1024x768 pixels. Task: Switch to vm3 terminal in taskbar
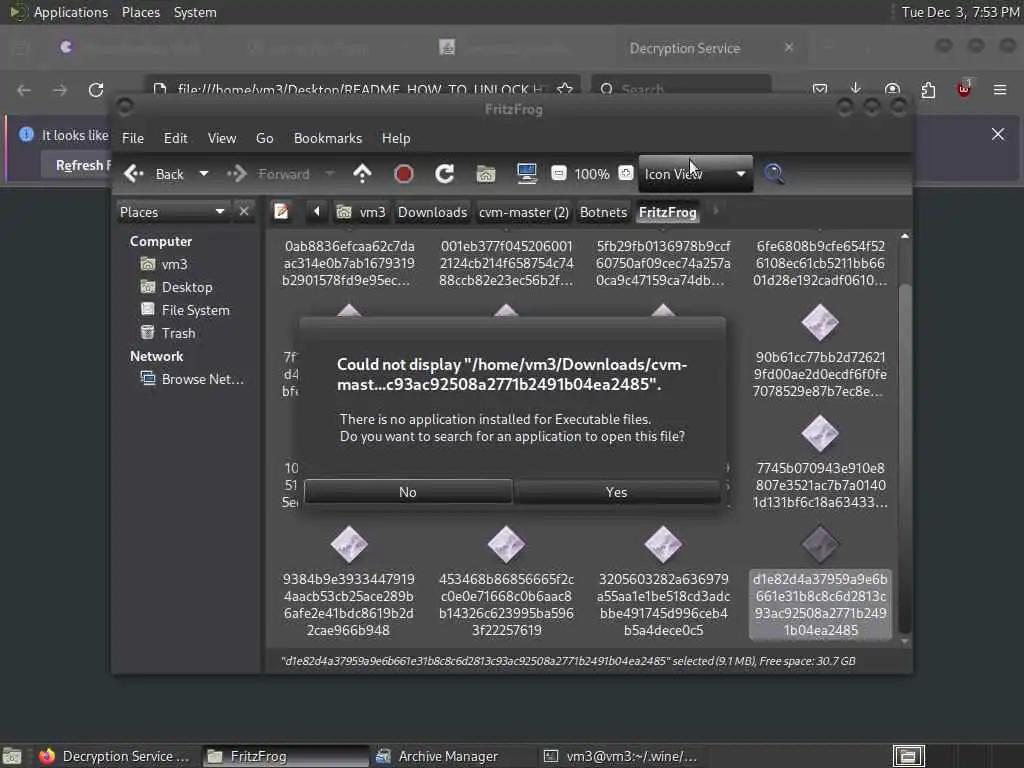tap(620, 756)
